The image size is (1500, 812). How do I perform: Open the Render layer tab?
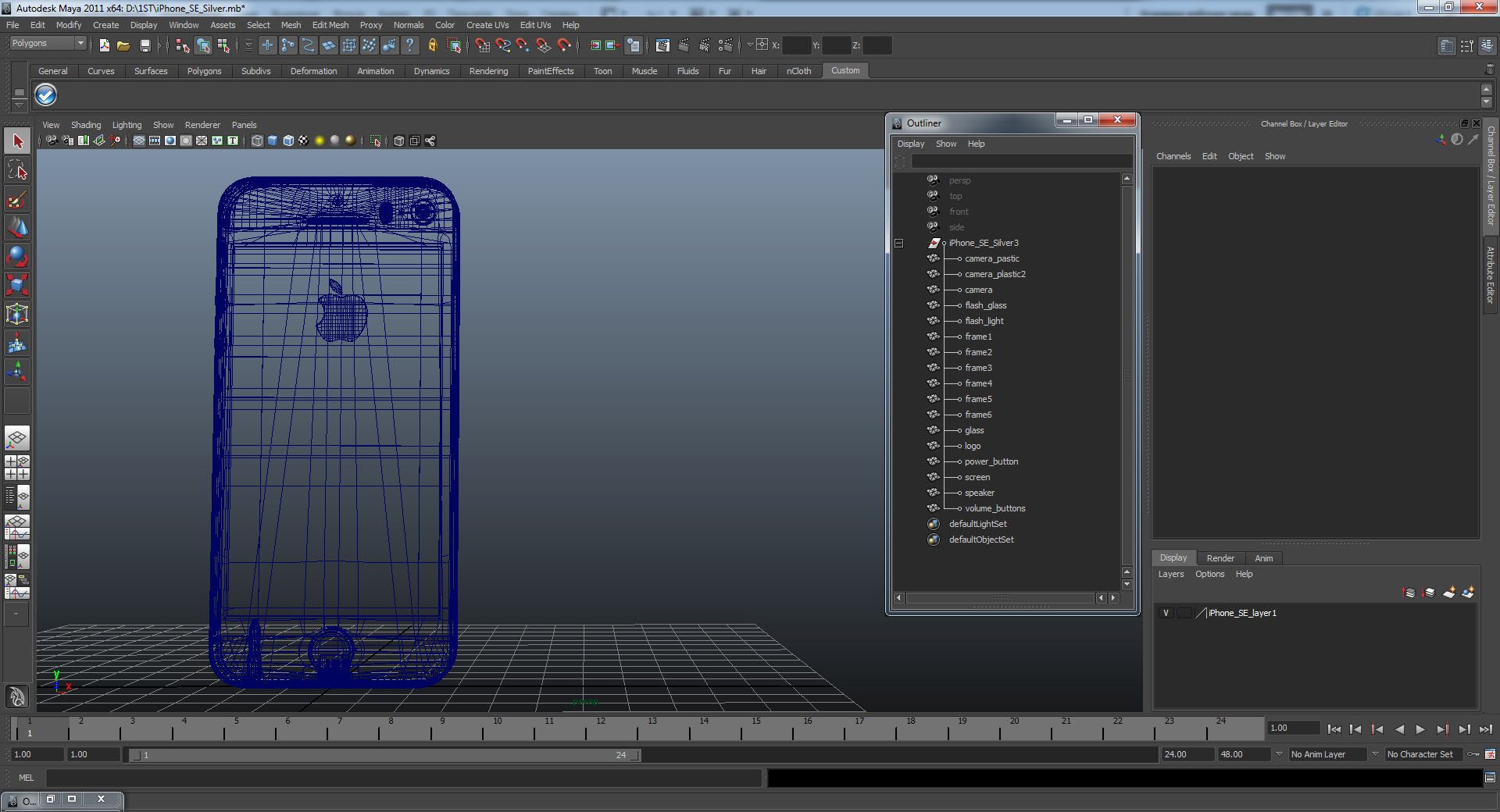click(1220, 558)
